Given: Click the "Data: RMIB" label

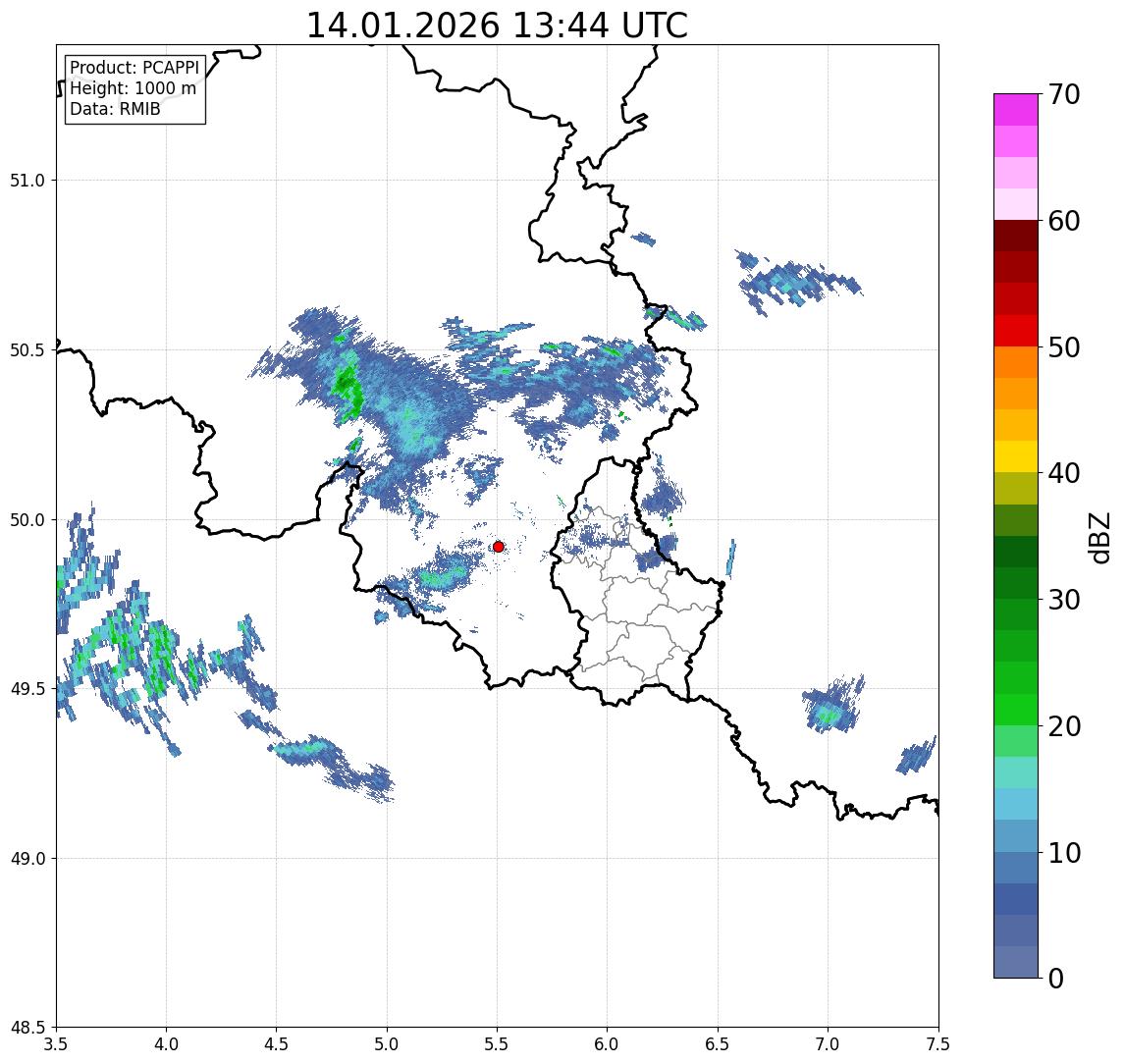Looking at the screenshot, I should pyautogui.click(x=115, y=109).
